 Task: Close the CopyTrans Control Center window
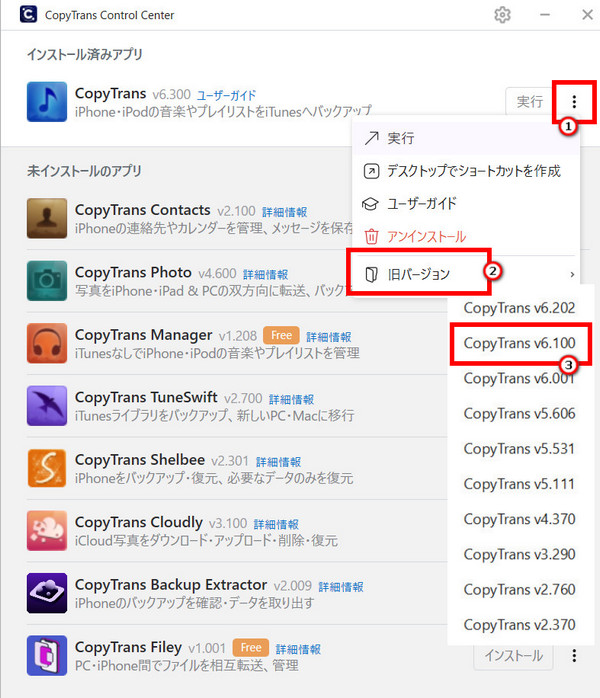[588, 15]
